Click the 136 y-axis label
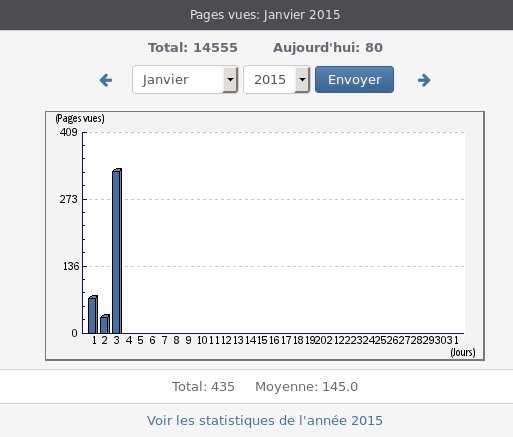513x437 pixels. [71, 266]
